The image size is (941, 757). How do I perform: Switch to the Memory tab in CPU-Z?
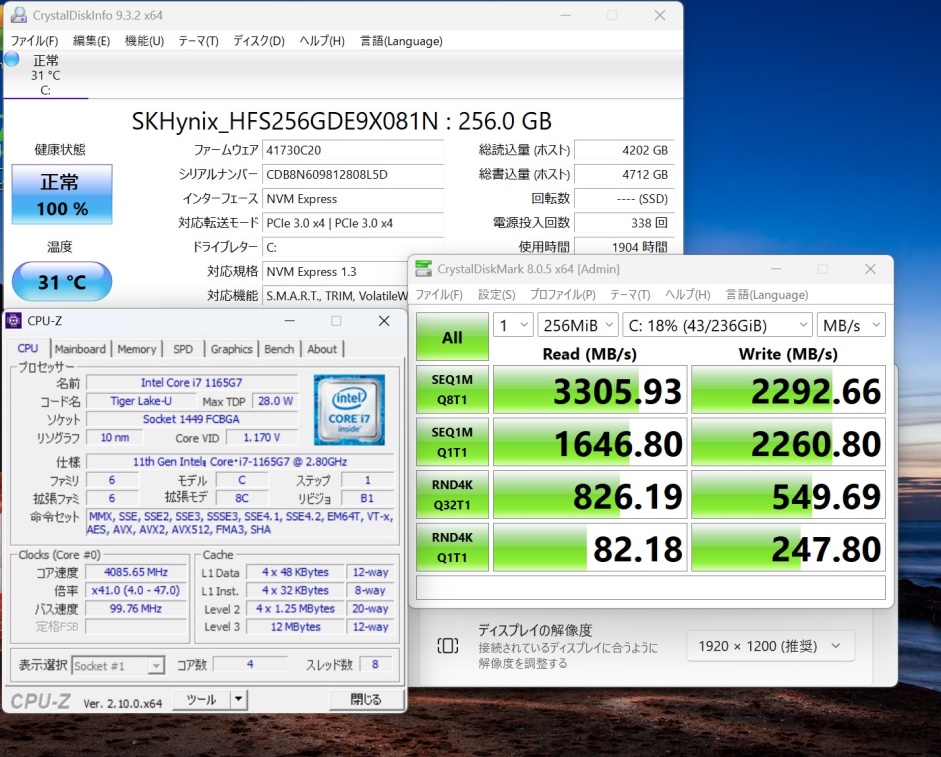pyautogui.click(x=137, y=349)
